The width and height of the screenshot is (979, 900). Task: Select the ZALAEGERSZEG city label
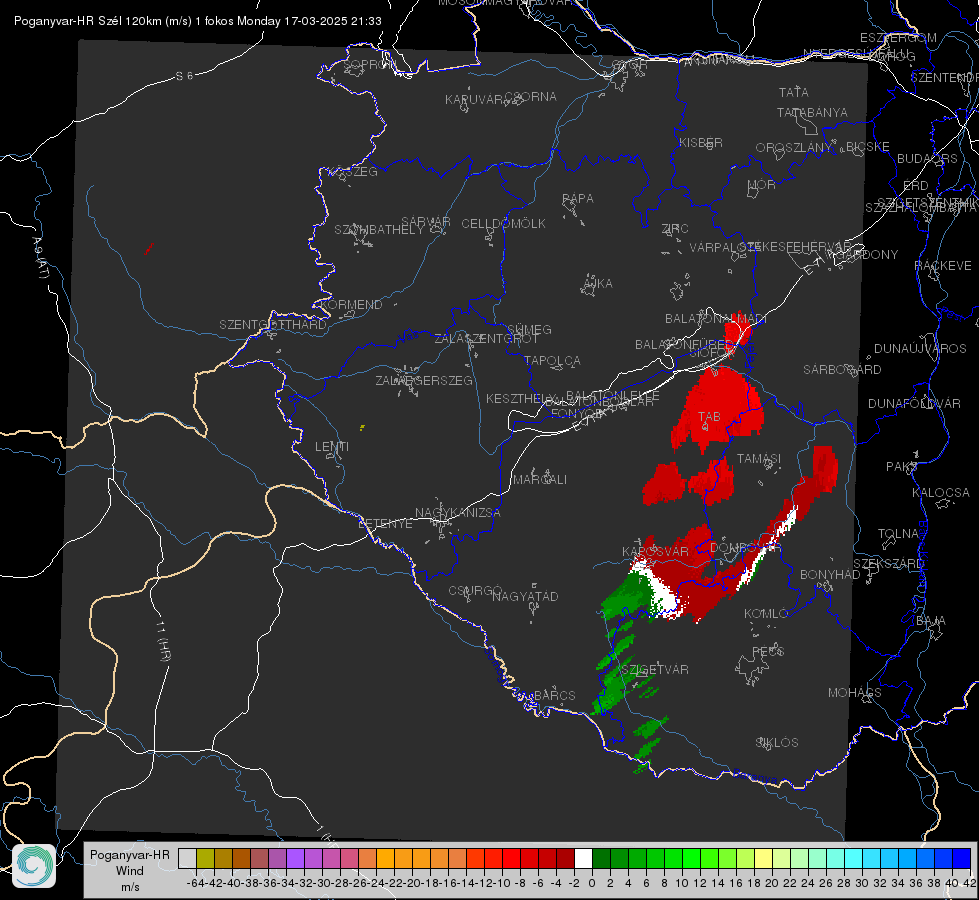[424, 380]
